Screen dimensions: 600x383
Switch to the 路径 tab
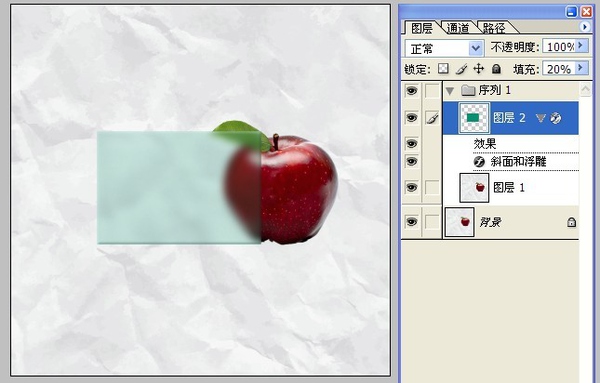[x=494, y=28]
